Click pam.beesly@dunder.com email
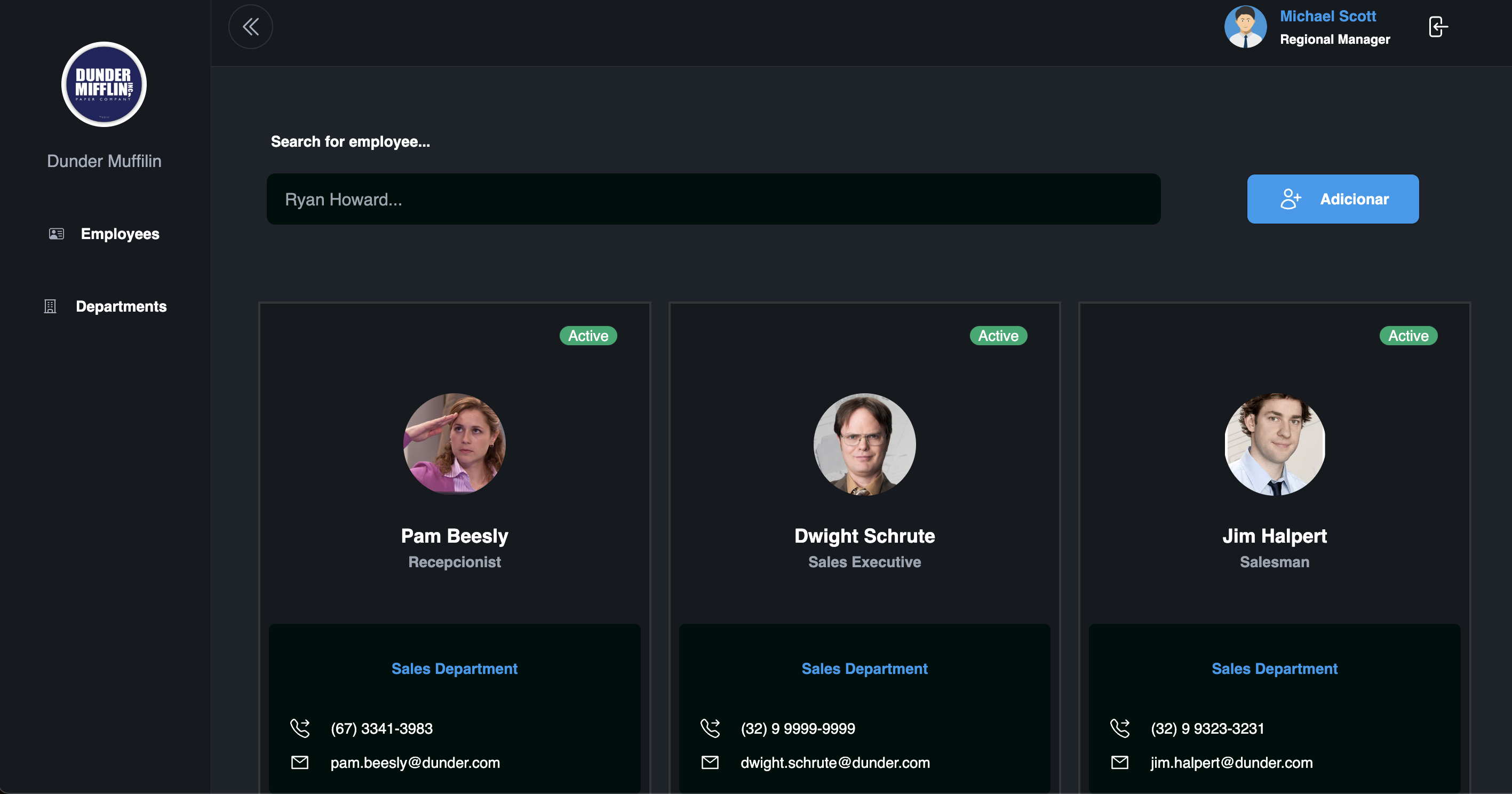Viewport: 1512px width, 794px height. tap(415, 763)
